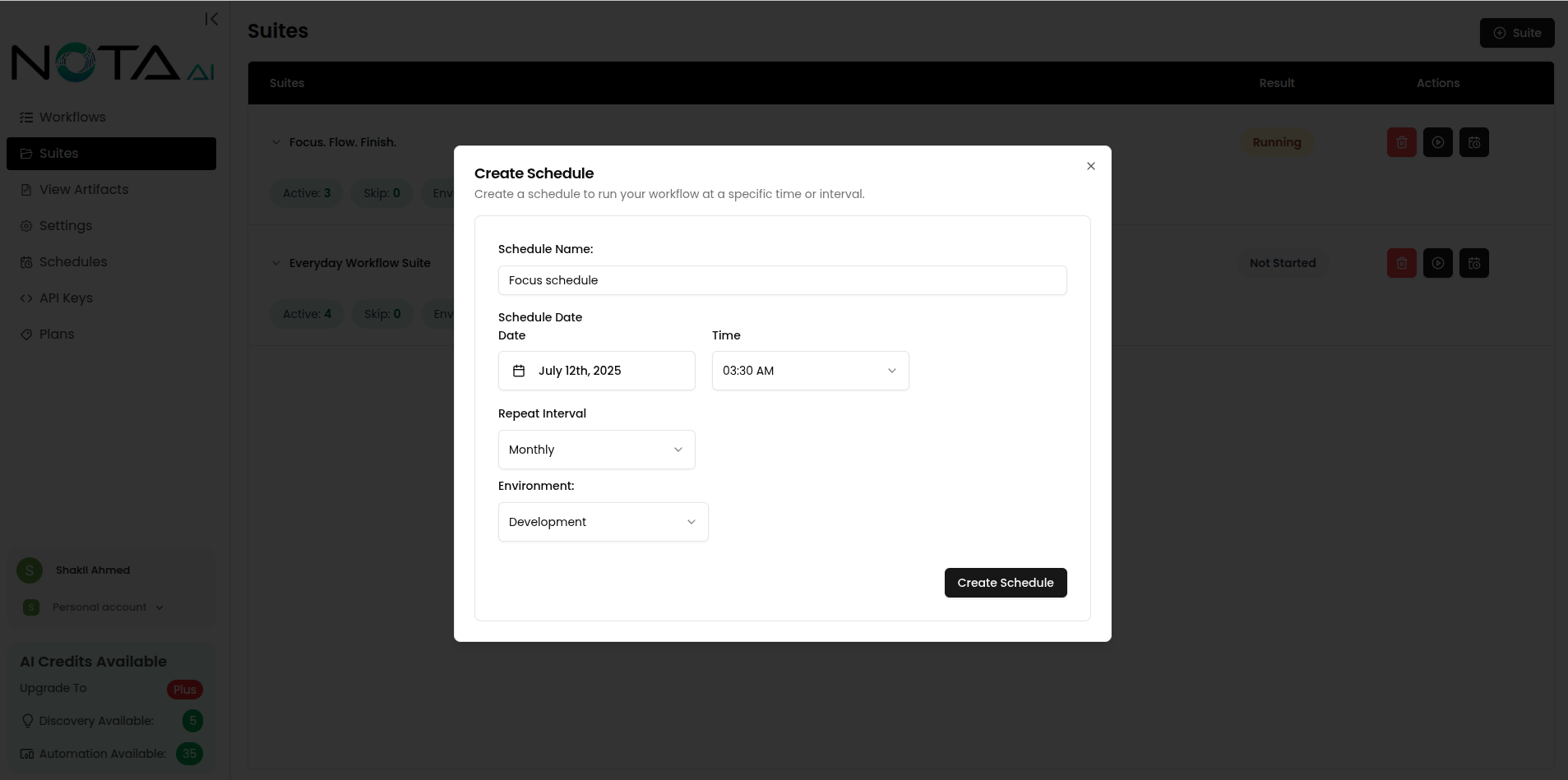This screenshot has width=1568, height=780.
Task: Open Schedules from the sidebar
Action: (72, 261)
